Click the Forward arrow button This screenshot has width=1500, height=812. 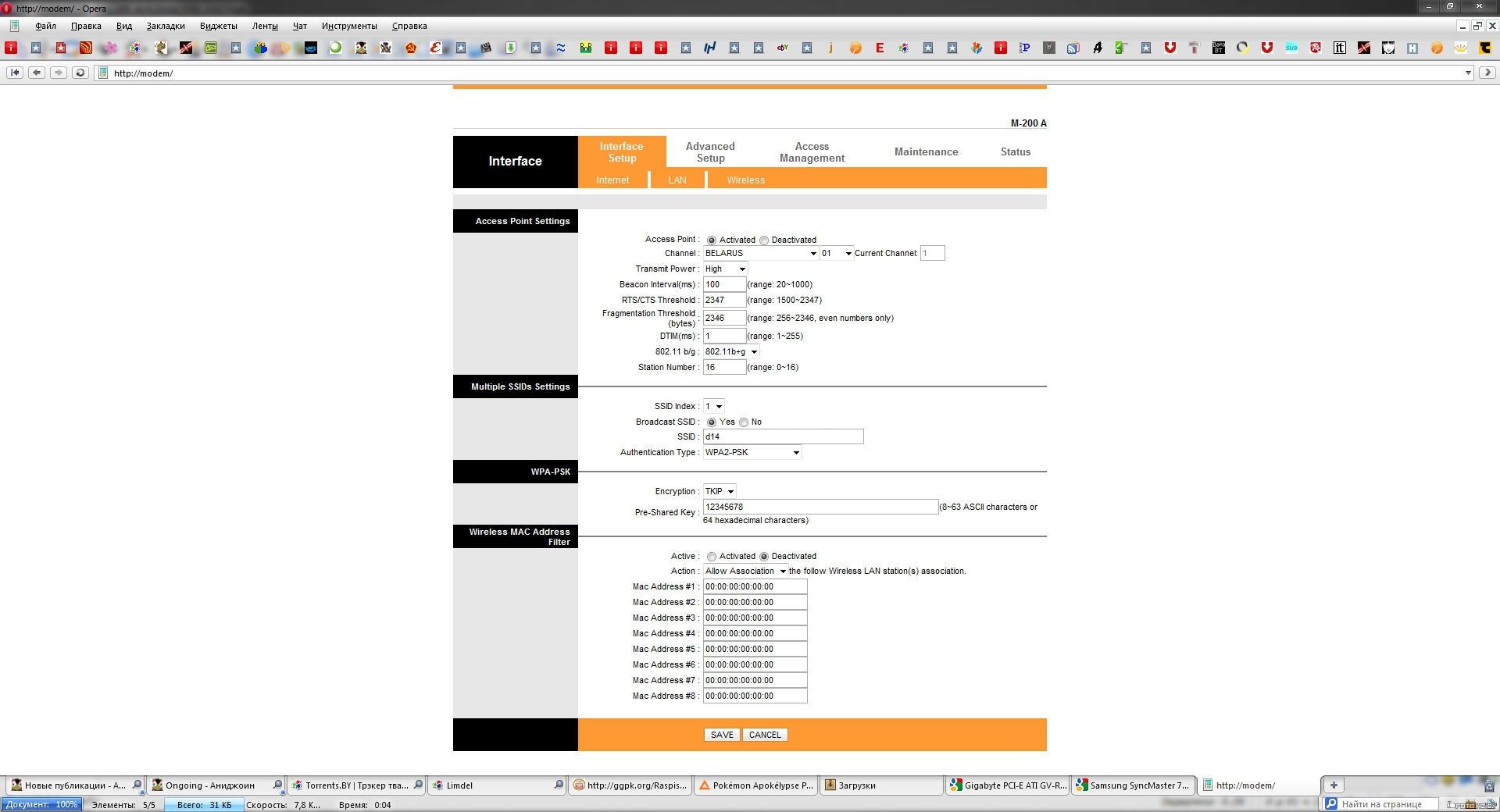(58, 73)
